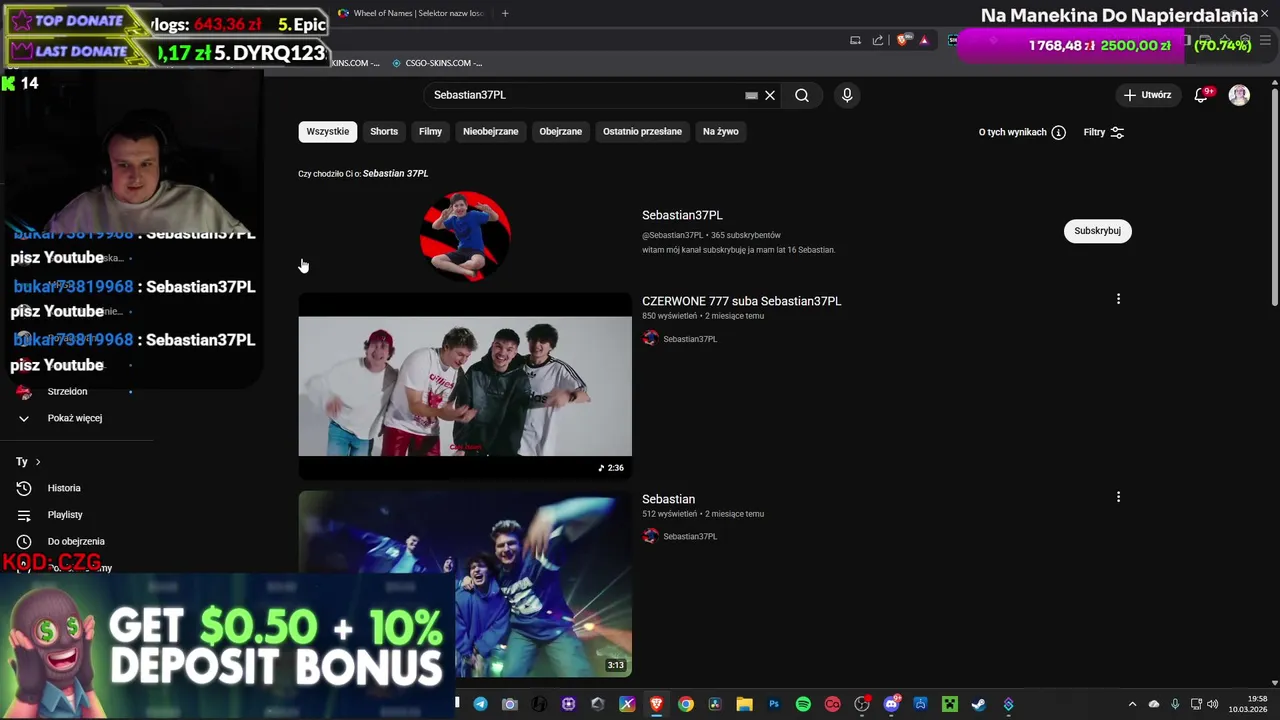
Task: Launch Steam from the taskbar
Action: [979, 704]
